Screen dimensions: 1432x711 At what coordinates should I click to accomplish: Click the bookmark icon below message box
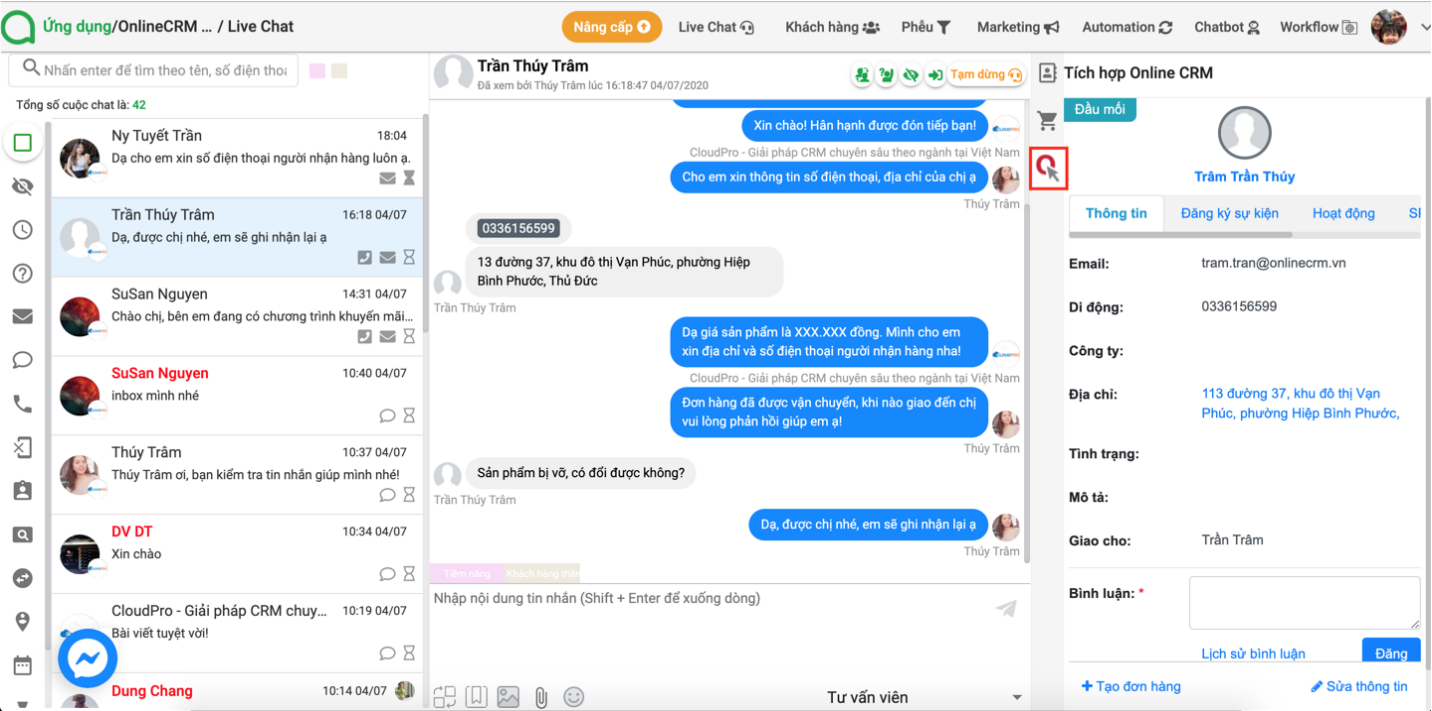[477, 697]
